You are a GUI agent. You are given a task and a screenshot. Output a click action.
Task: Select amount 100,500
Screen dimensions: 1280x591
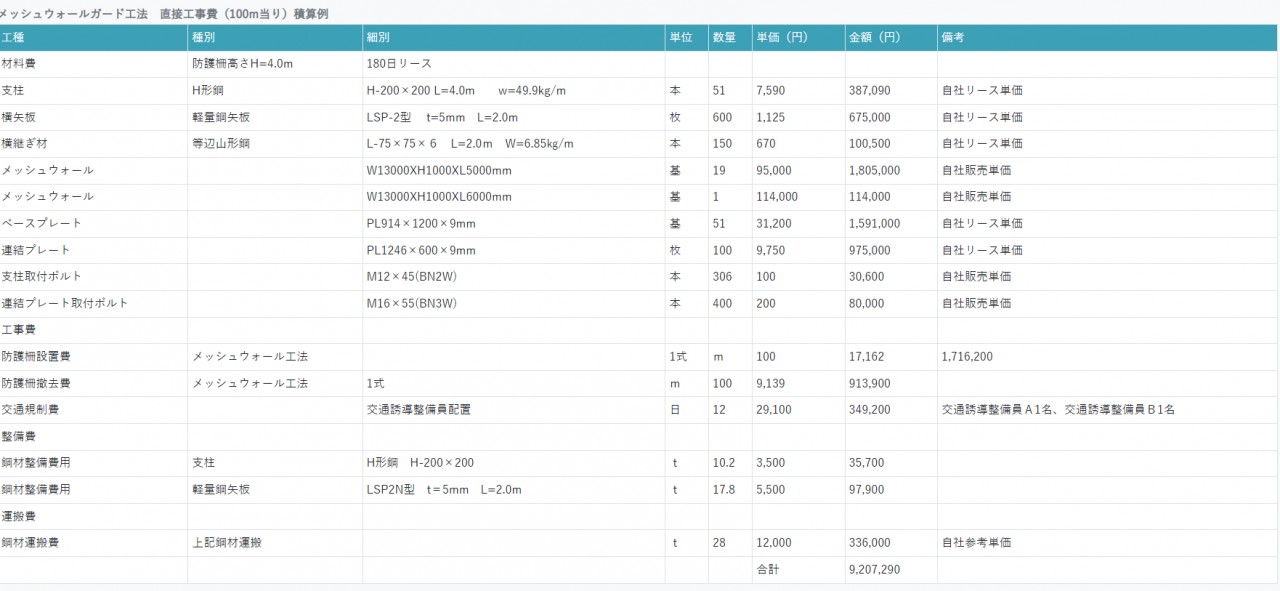tap(869, 144)
